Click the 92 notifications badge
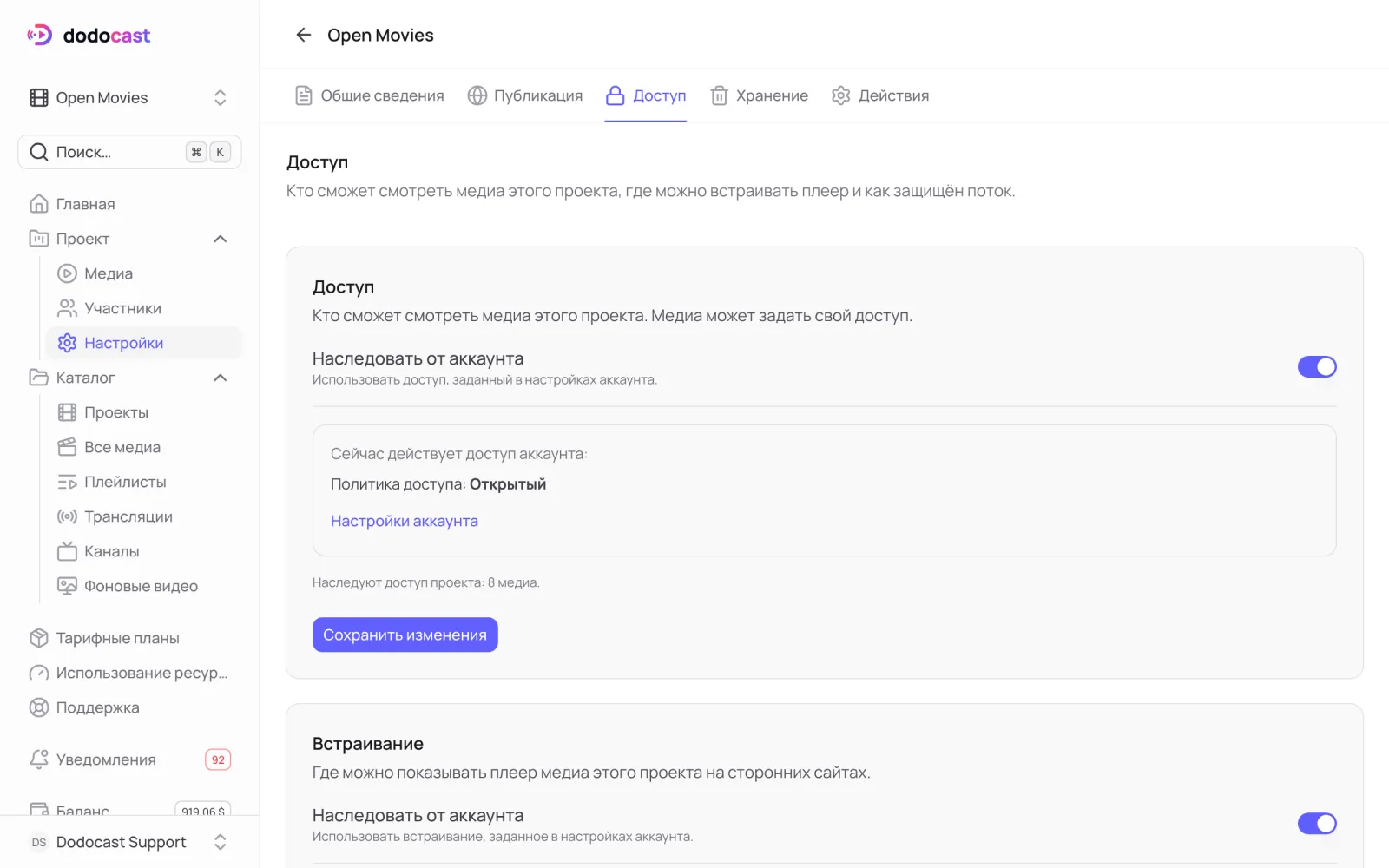The image size is (1389, 868). 218,759
